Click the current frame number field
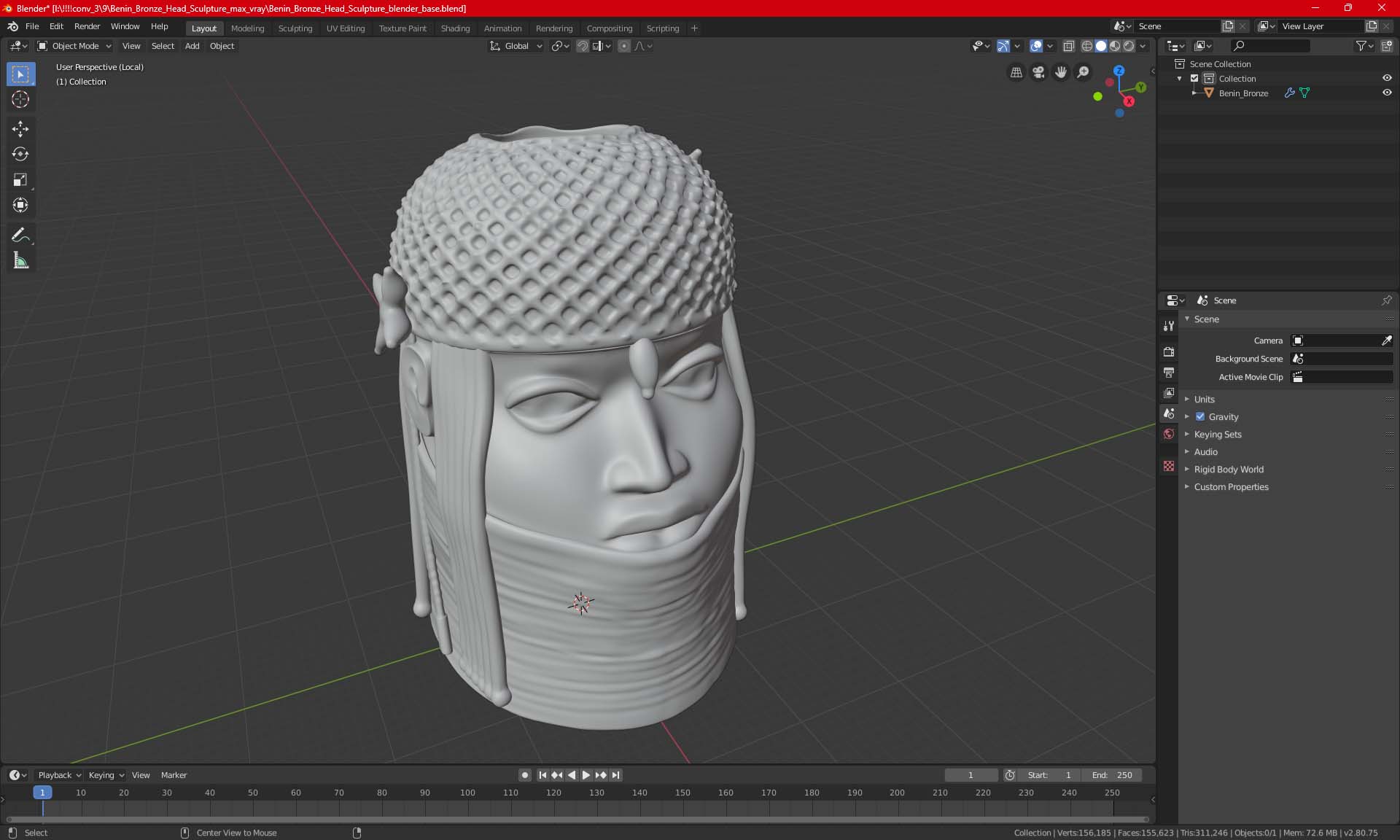This screenshot has height=840, width=1400. 971,775
